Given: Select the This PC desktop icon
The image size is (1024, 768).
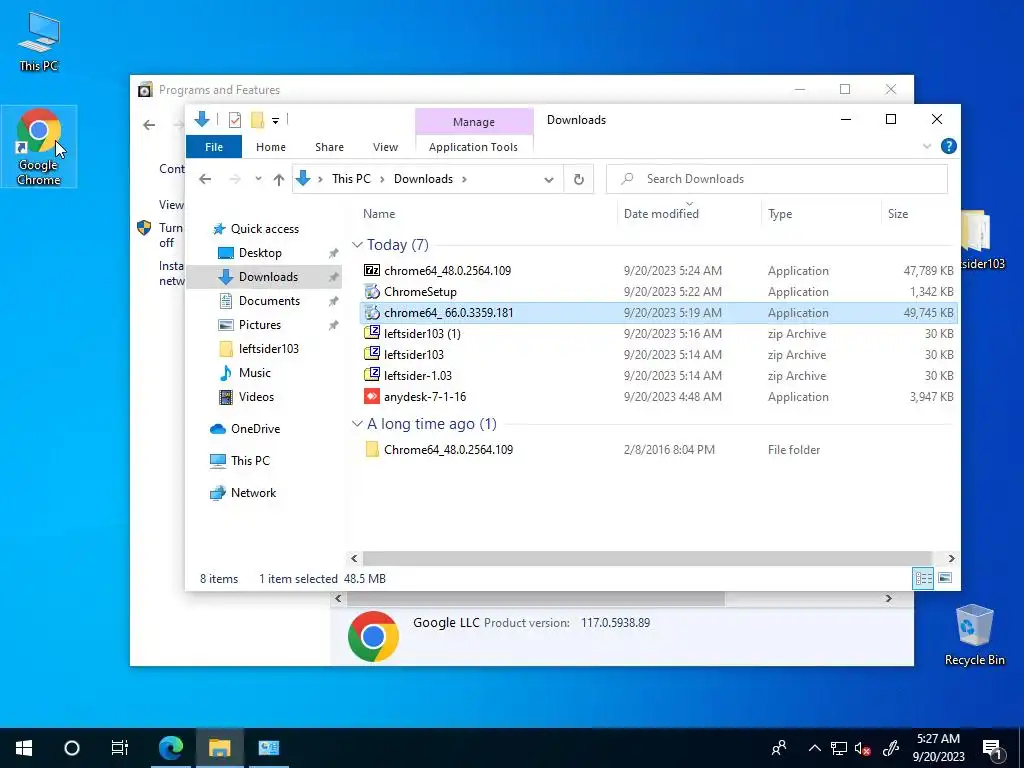Looking at the screenshot, I should [x=39, y=41].
